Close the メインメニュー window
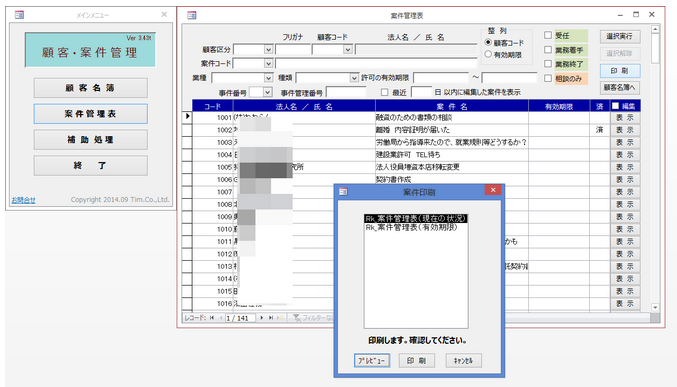The image size is (677, 387). pos(164,15)
